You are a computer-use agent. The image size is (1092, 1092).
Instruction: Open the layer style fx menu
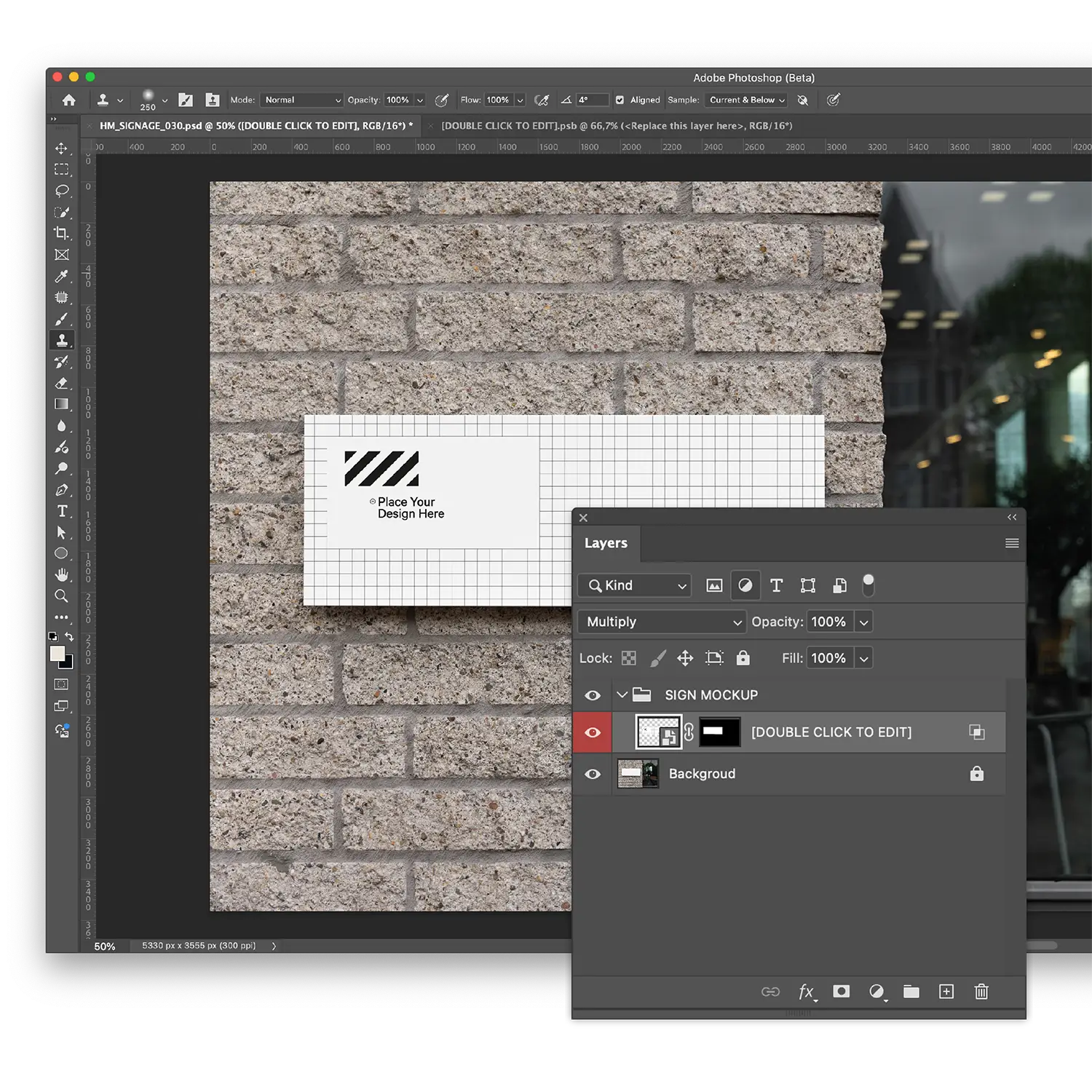pos(806,992)
